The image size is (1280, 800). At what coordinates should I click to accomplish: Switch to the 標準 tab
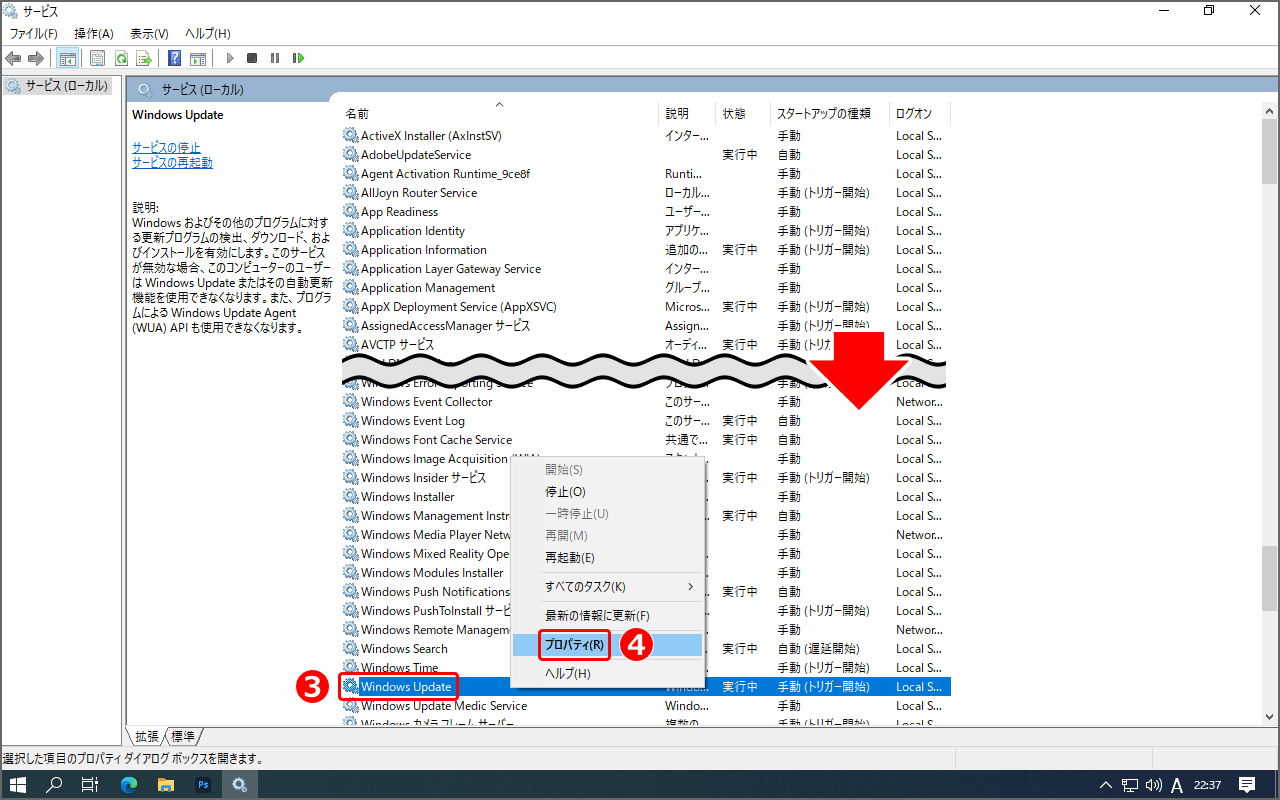point(183,736)
